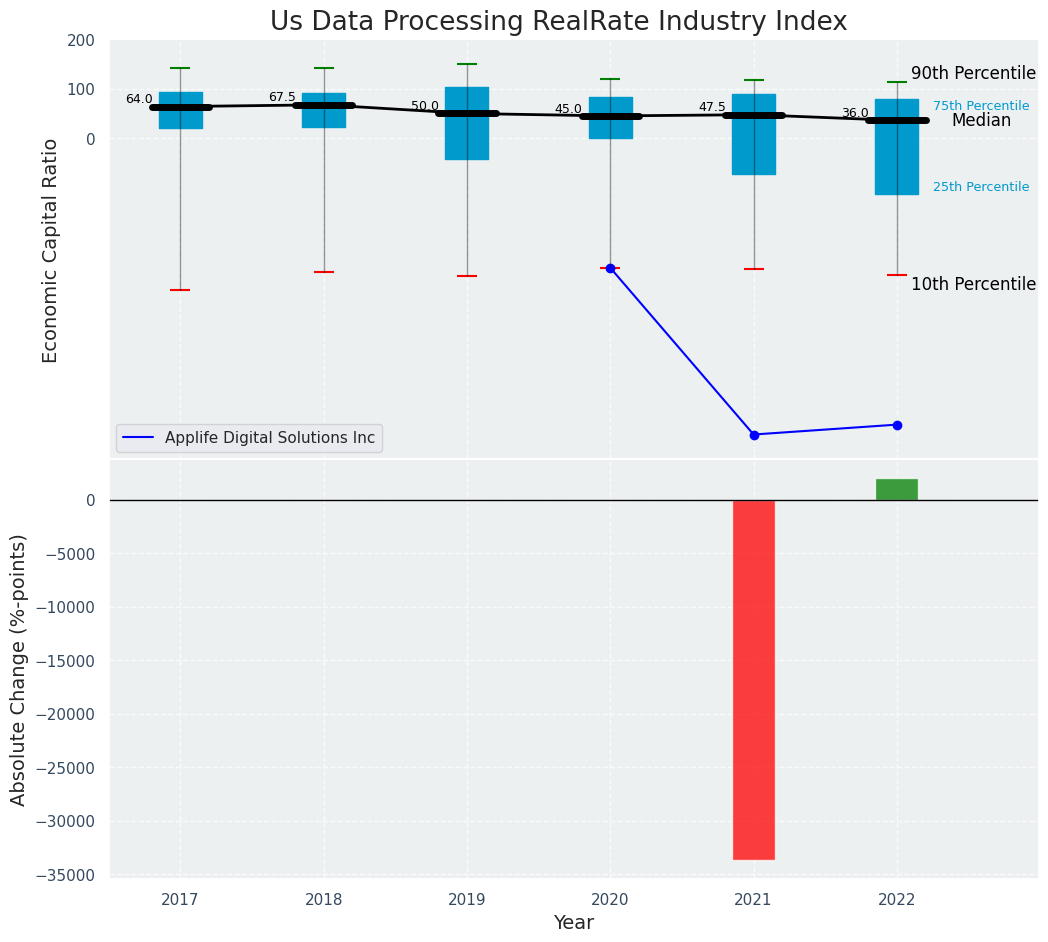Click the Absolute Change axis label
Image resolution: width=1048 pixels, height=942 pixels.
pos(19,669)
